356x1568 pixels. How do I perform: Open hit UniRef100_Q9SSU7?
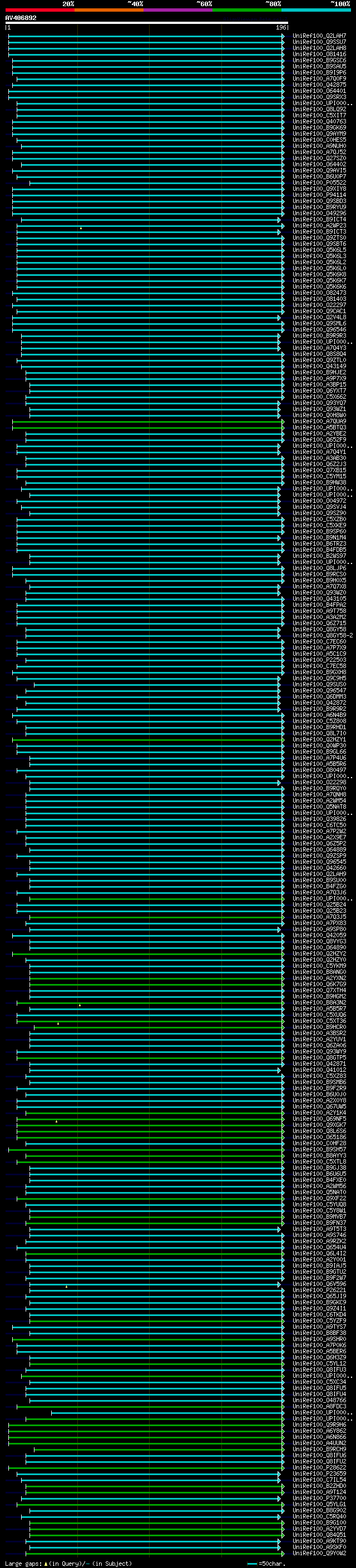tap(319, 42)
